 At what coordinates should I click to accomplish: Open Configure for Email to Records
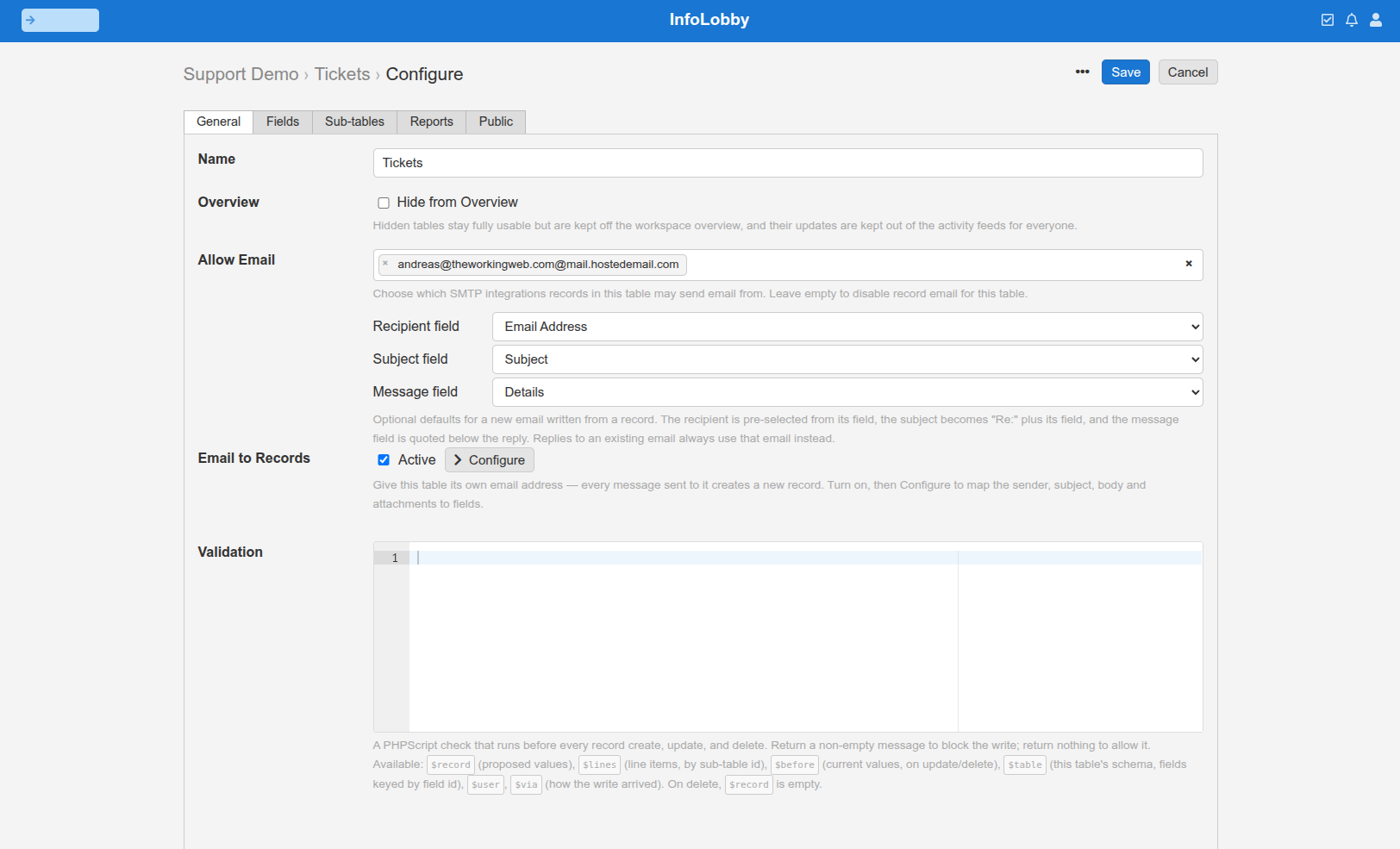coord(490,460)
